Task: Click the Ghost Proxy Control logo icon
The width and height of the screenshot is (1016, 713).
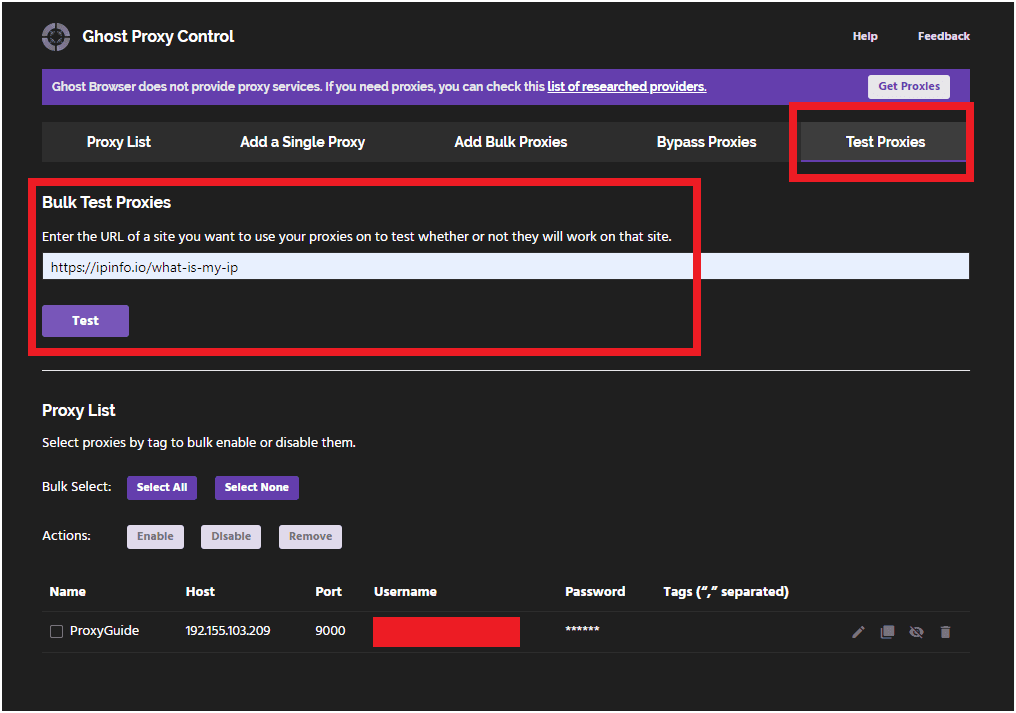Action: click(56, 37)
